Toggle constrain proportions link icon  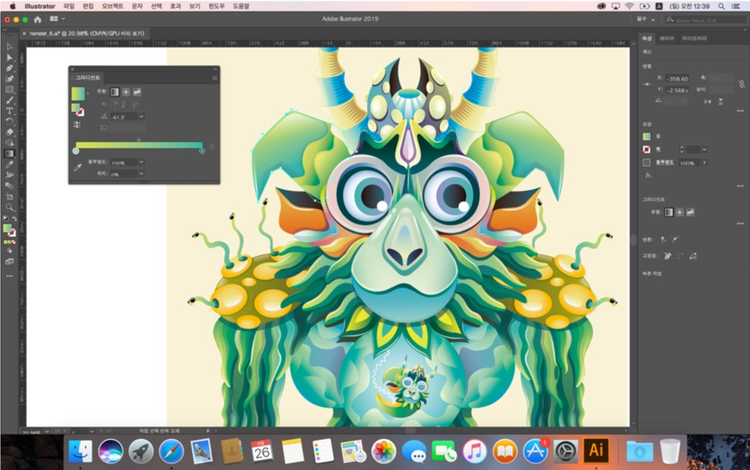click(741, 84)
